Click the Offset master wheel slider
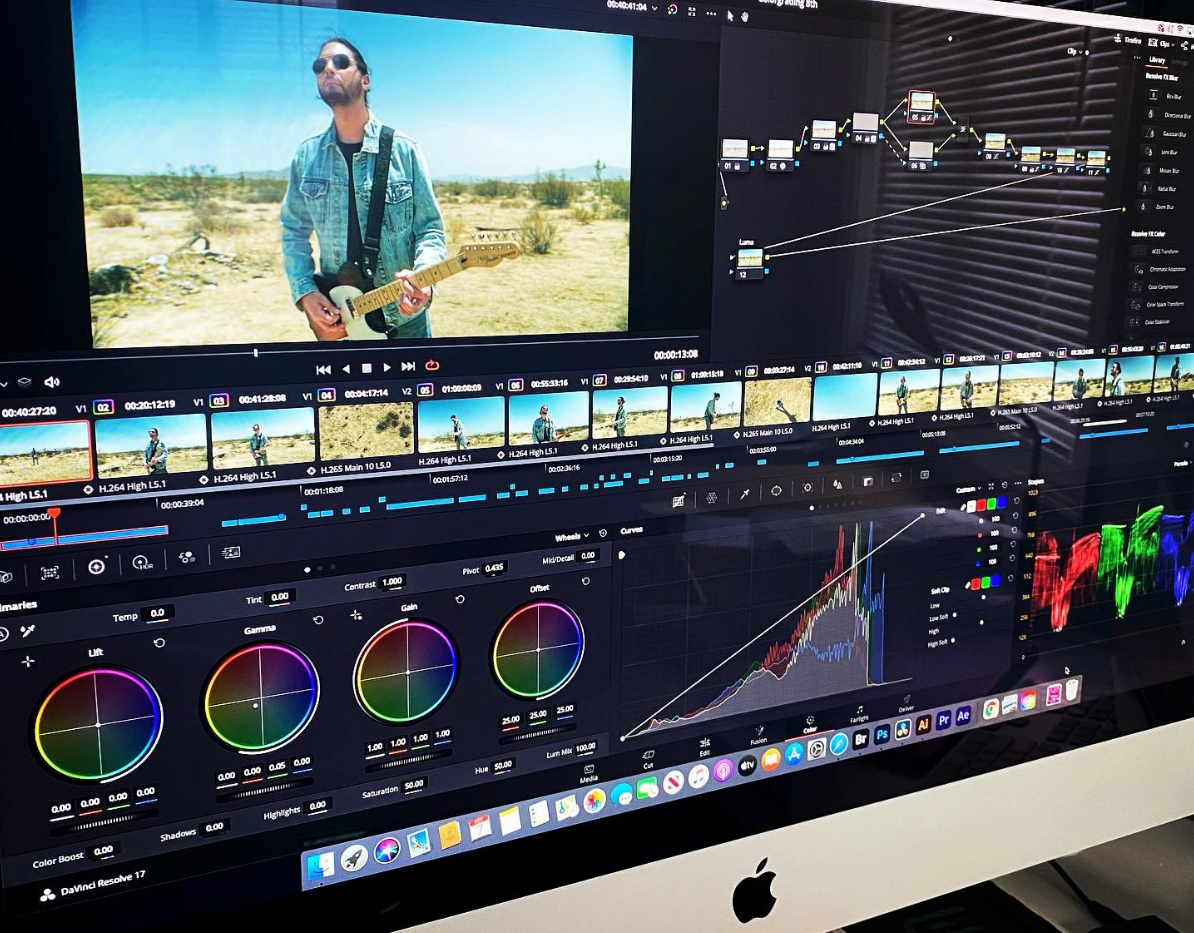The width and height of the screenshot is (1194, 933). pyautogui.click(x=536, y=733)
